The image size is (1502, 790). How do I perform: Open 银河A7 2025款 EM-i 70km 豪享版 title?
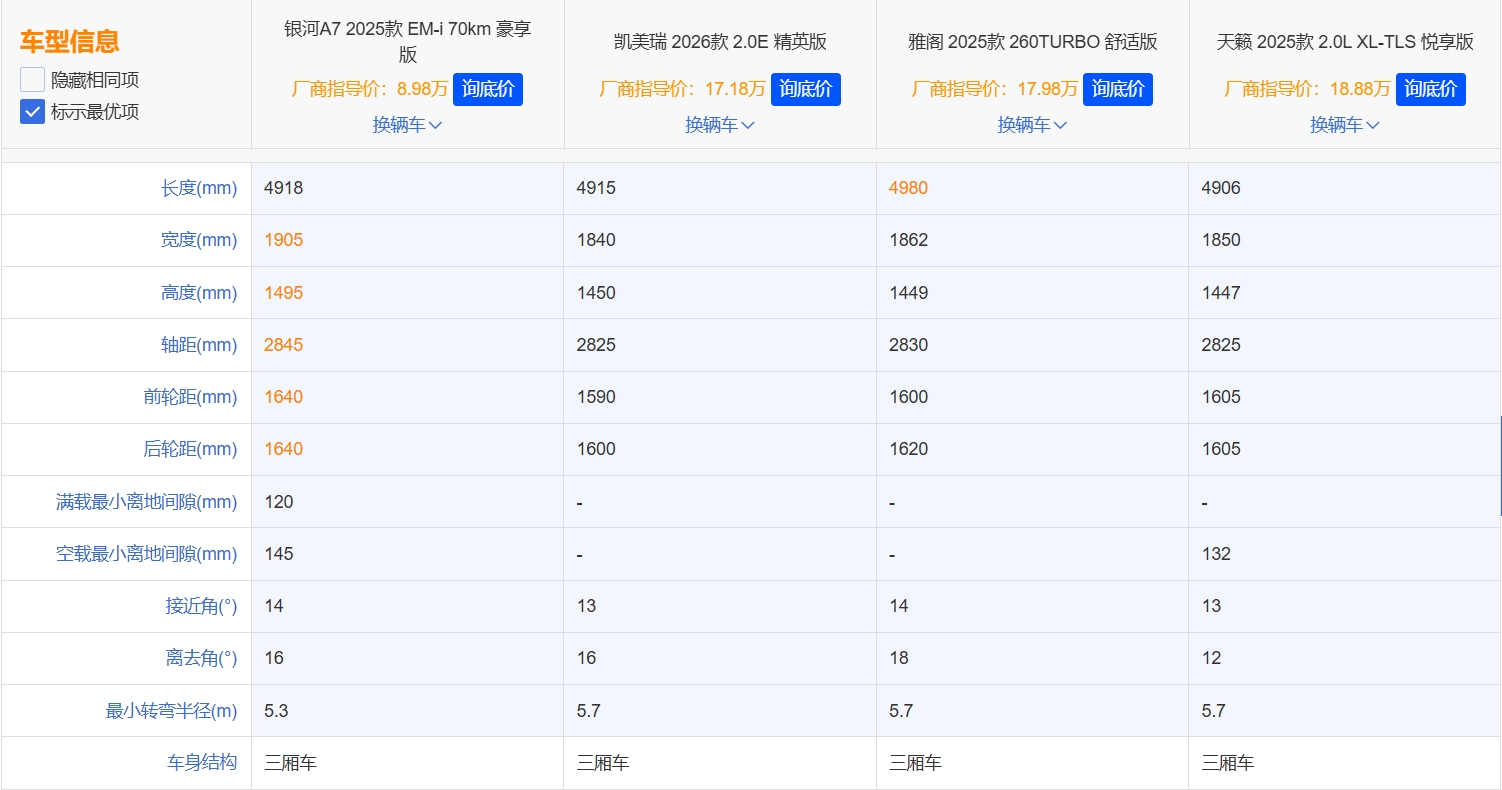[407, 42]
